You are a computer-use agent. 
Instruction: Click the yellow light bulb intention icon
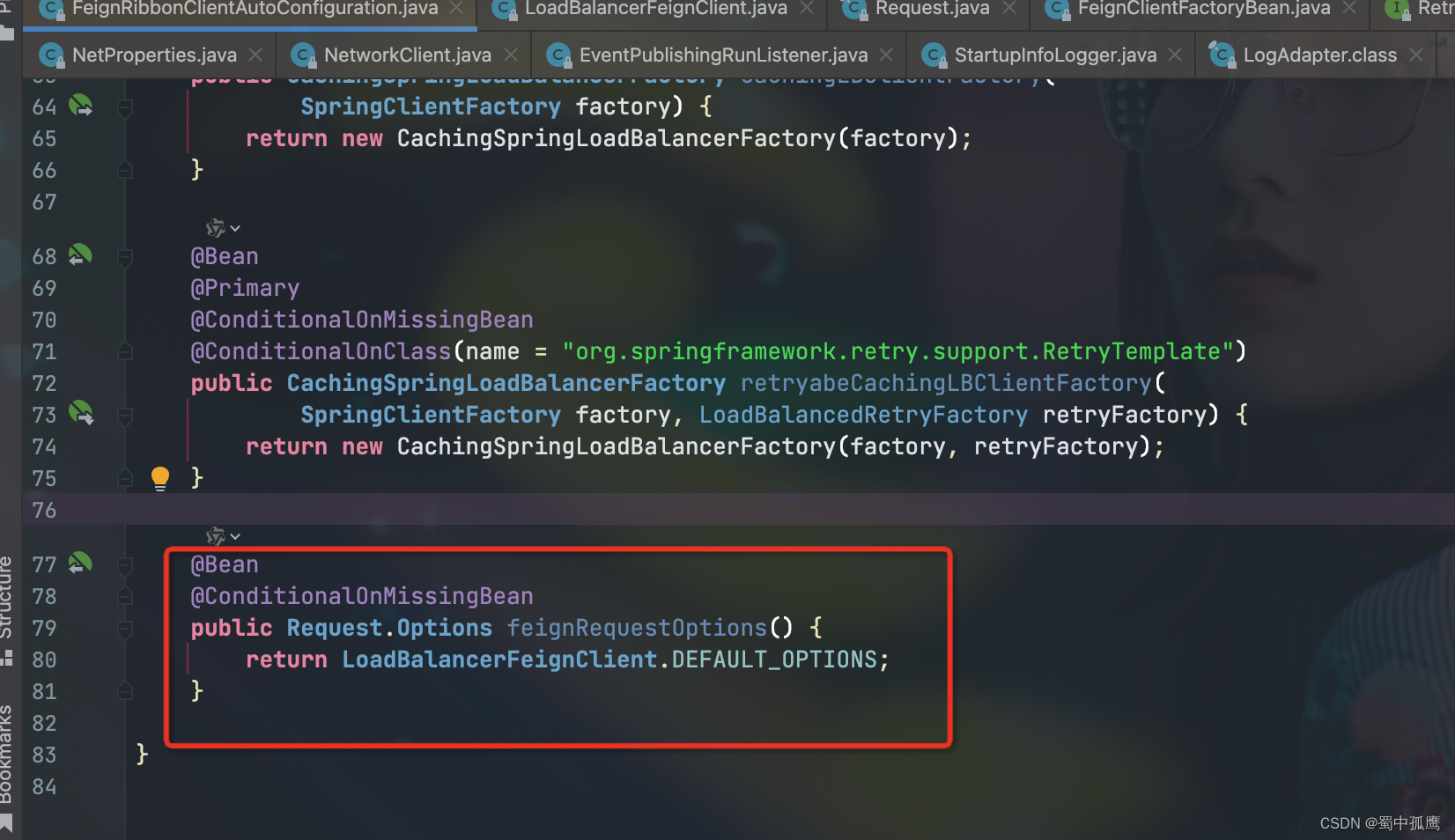pyautogui.click(x=160, y=478)
